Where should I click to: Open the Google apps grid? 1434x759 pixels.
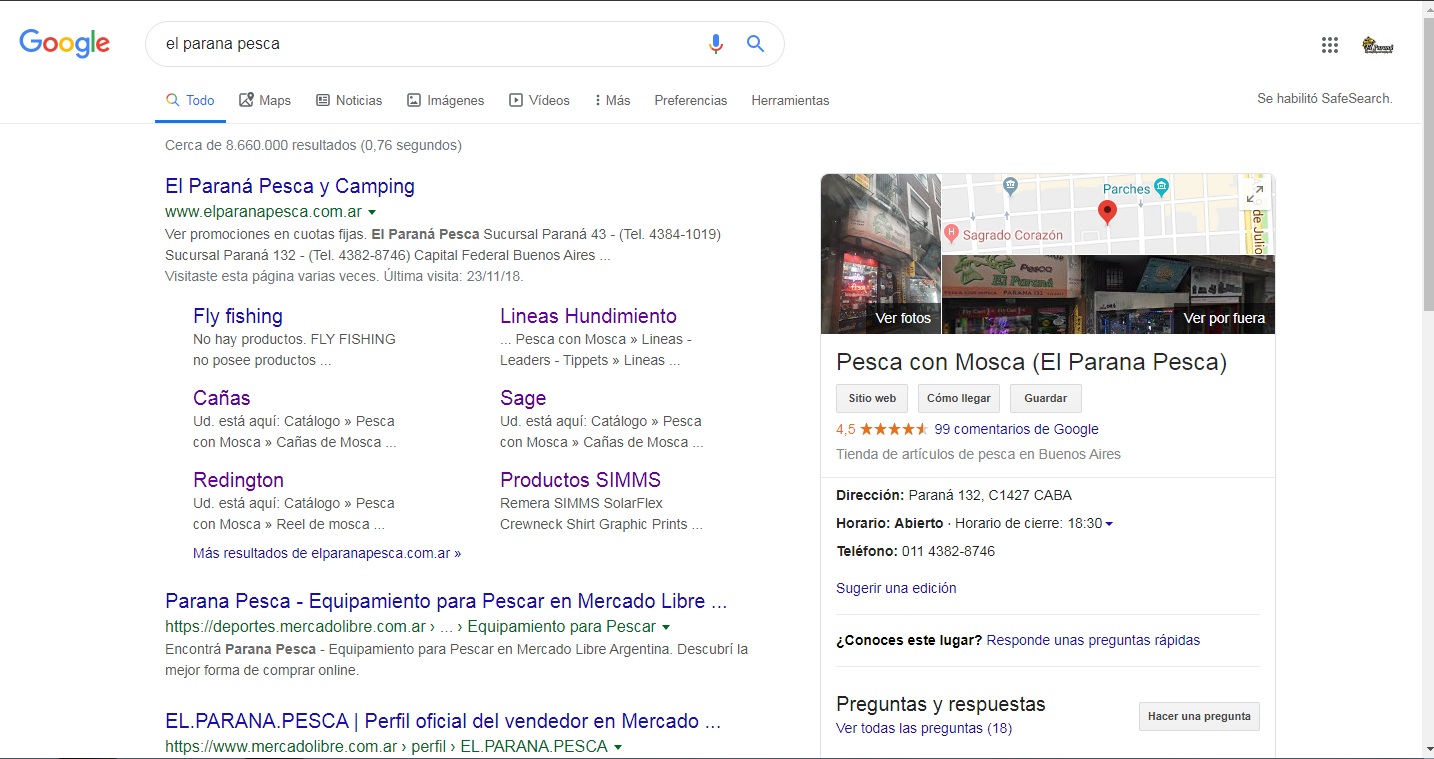(1330, 44)
